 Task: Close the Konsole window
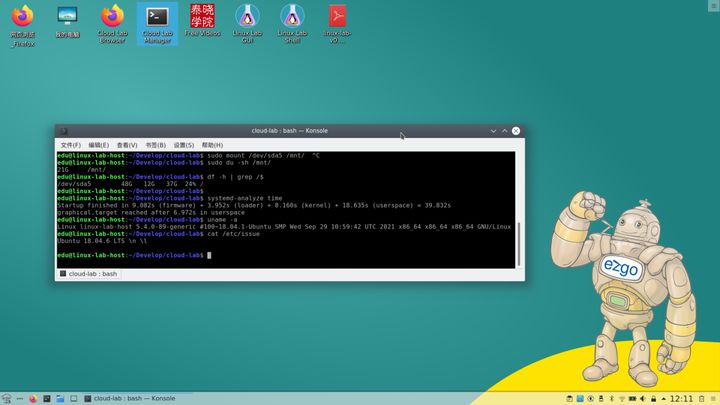(516, 131)
